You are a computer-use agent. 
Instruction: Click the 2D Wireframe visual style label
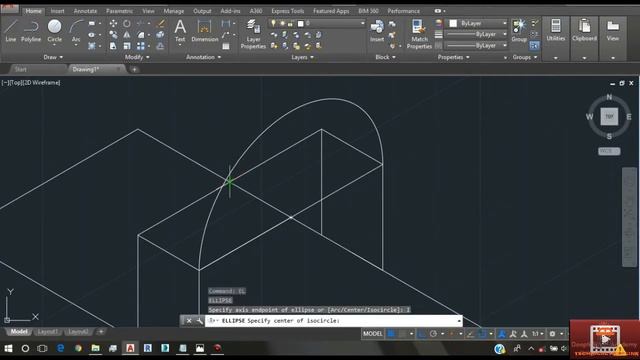[x=43, y=82]
